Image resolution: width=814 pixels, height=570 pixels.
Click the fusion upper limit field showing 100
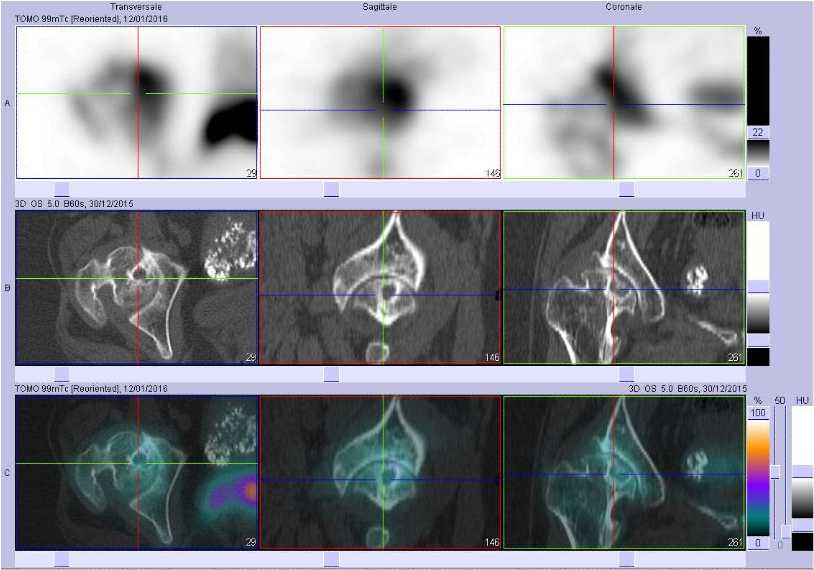pos(758,413)
